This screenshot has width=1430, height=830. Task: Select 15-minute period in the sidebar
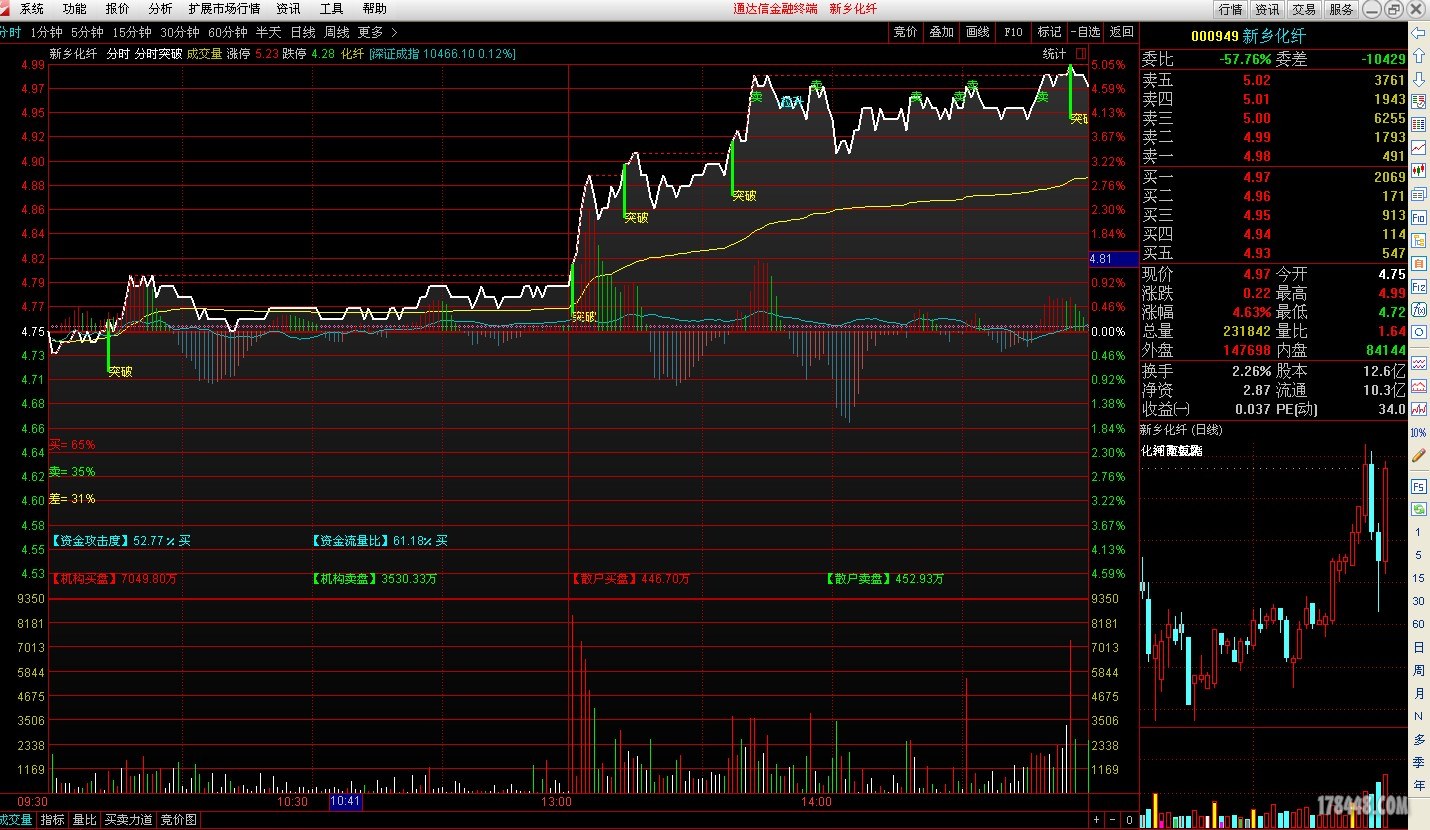click(x=1418, y=578)
